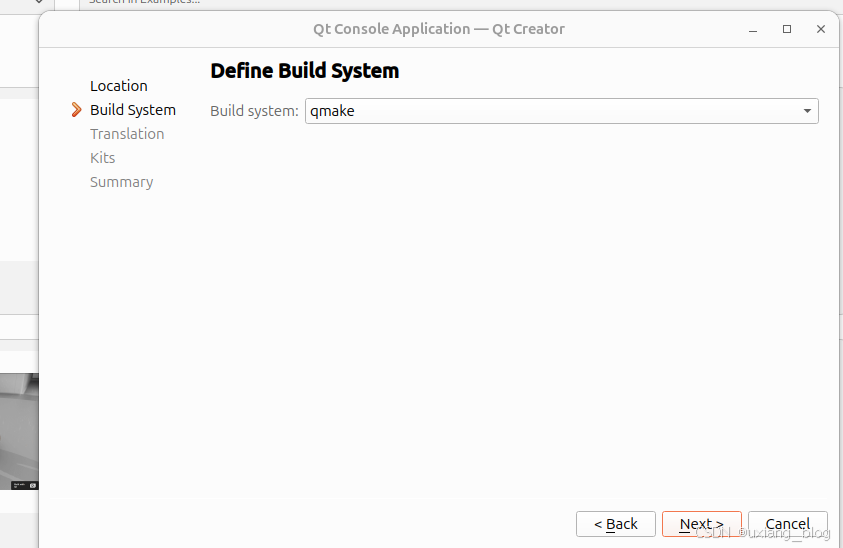
Task: Maximize the Qt Creator wizard dialog
Action: tap(787, 29)
